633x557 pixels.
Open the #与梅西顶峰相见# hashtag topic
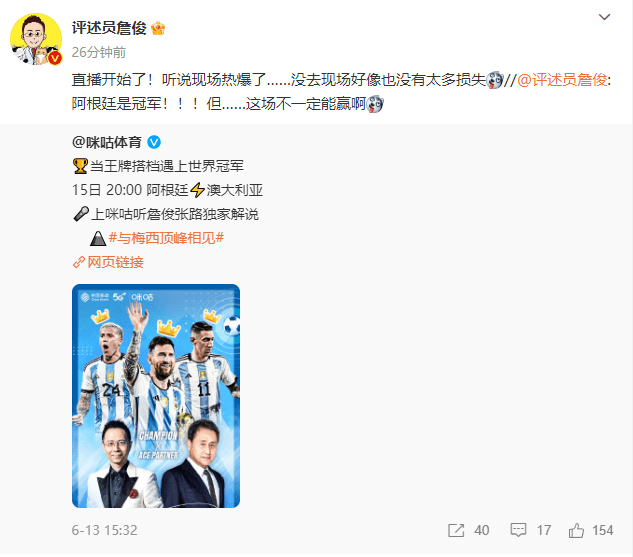pos(166,238)
